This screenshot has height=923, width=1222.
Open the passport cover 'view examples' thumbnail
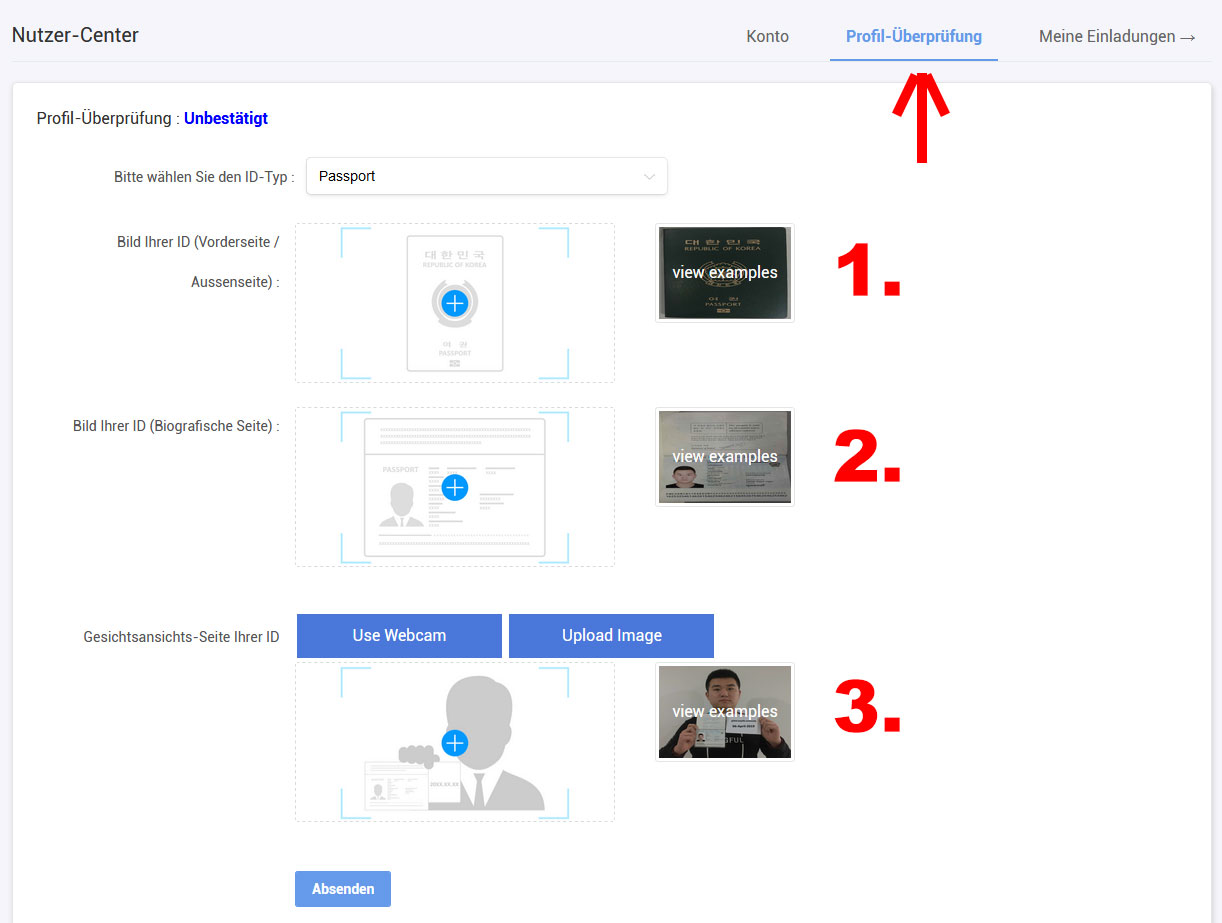click(x=724, y=273)
